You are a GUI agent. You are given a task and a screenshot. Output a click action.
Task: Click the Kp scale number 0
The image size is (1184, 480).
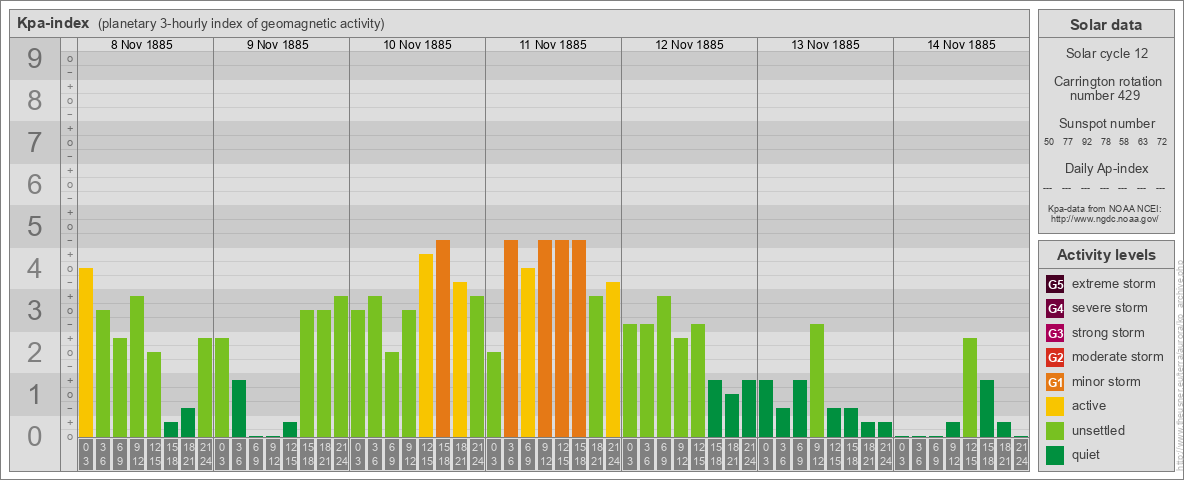[34, 436]
